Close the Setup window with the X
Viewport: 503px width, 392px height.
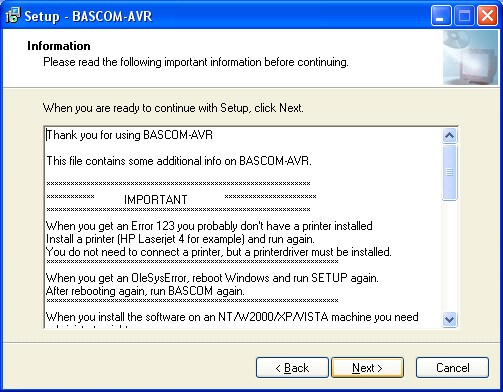[x=487, y=16]
